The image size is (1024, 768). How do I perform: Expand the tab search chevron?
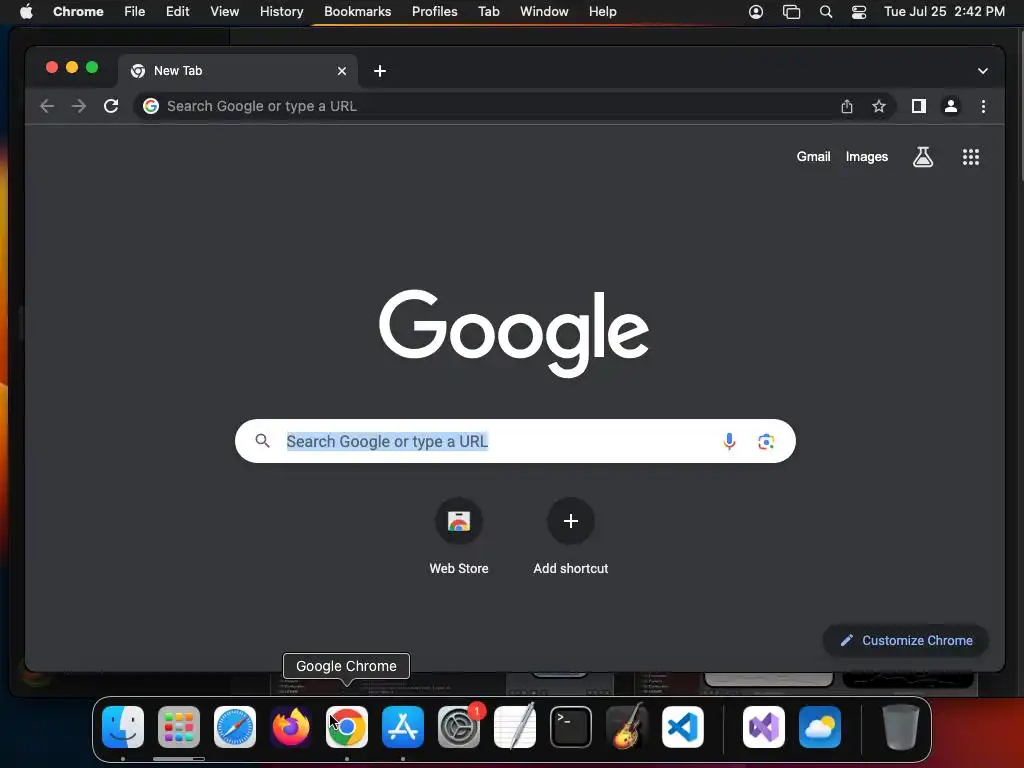(x=983, y=71)
